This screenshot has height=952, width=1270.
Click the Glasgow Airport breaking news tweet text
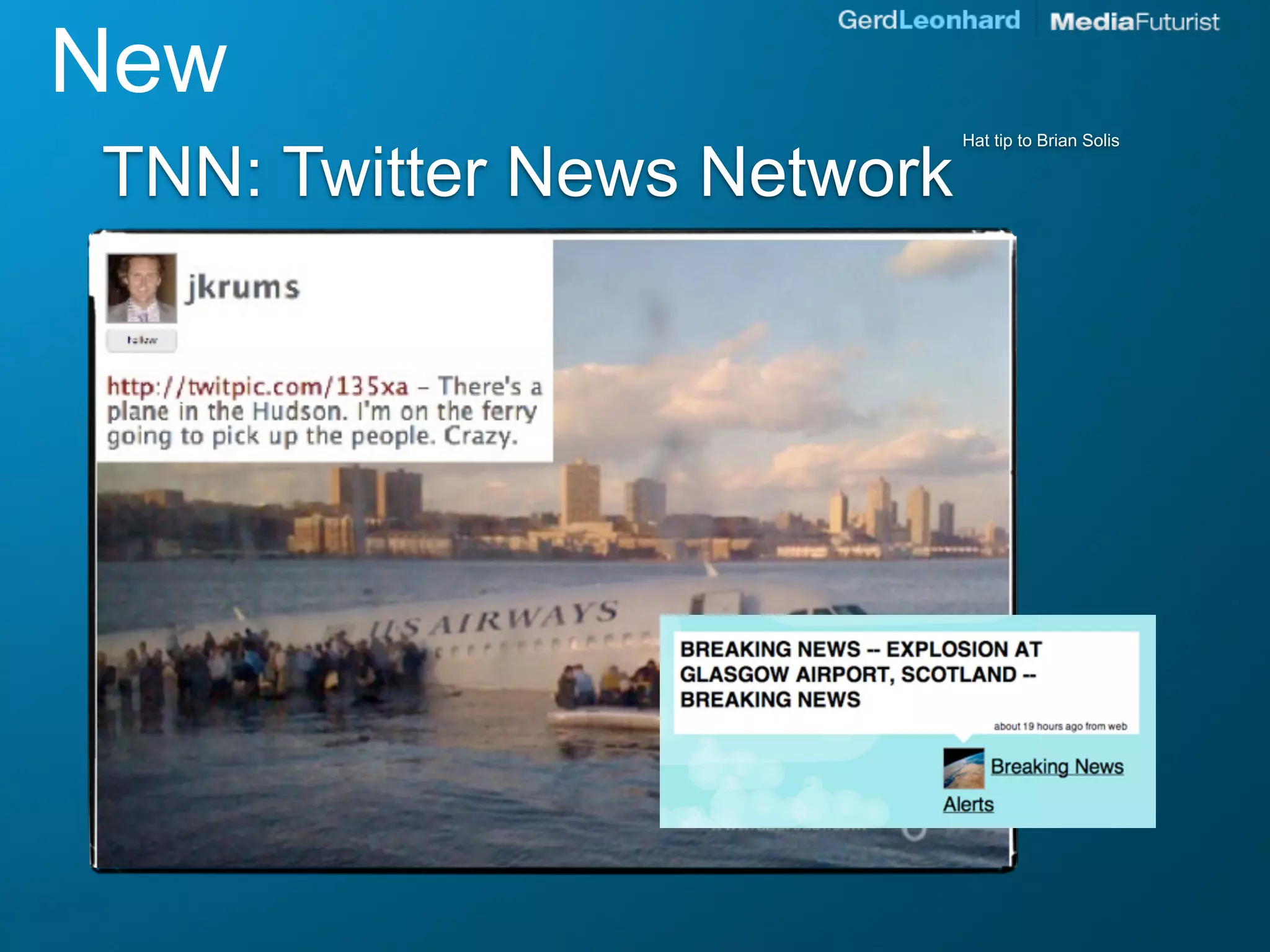(861, 674)
